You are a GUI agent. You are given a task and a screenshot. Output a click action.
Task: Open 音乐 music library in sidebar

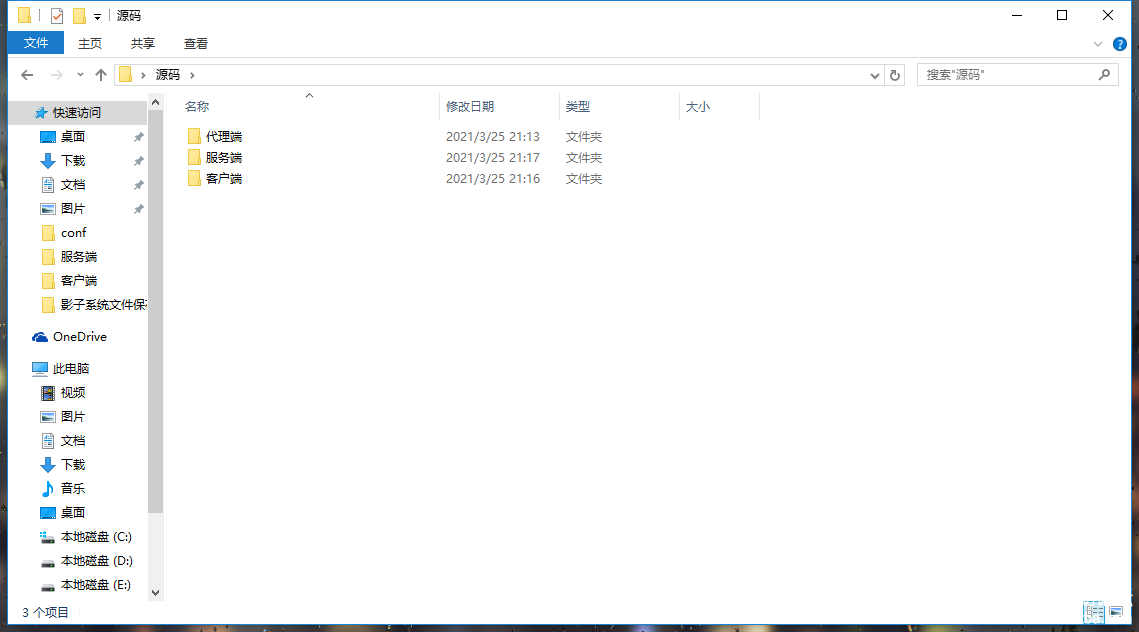click(x=62, y=489)
